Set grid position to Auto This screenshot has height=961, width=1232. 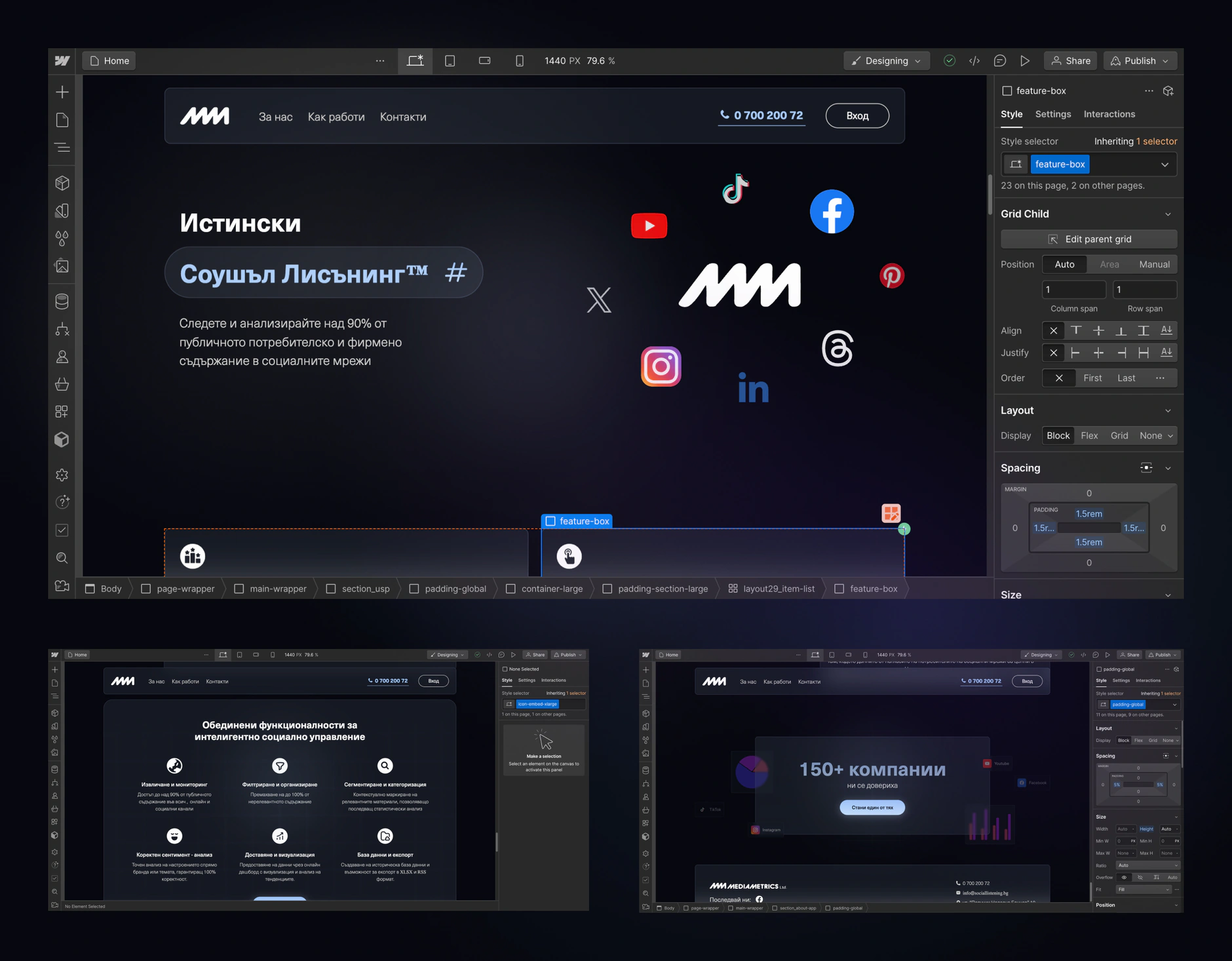point(1064,264)
